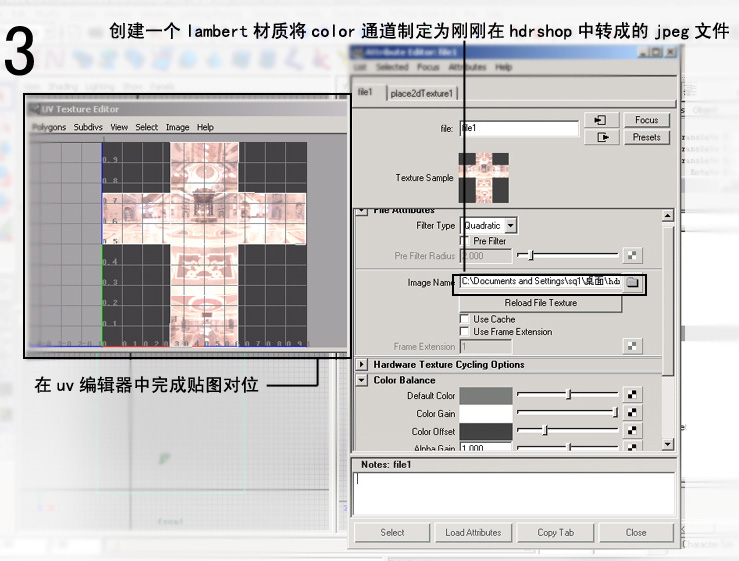Toggle the Pre Filter checkbox
This screenshot has width=739, height=561.
pyautogui.click(x=464, y=241)
